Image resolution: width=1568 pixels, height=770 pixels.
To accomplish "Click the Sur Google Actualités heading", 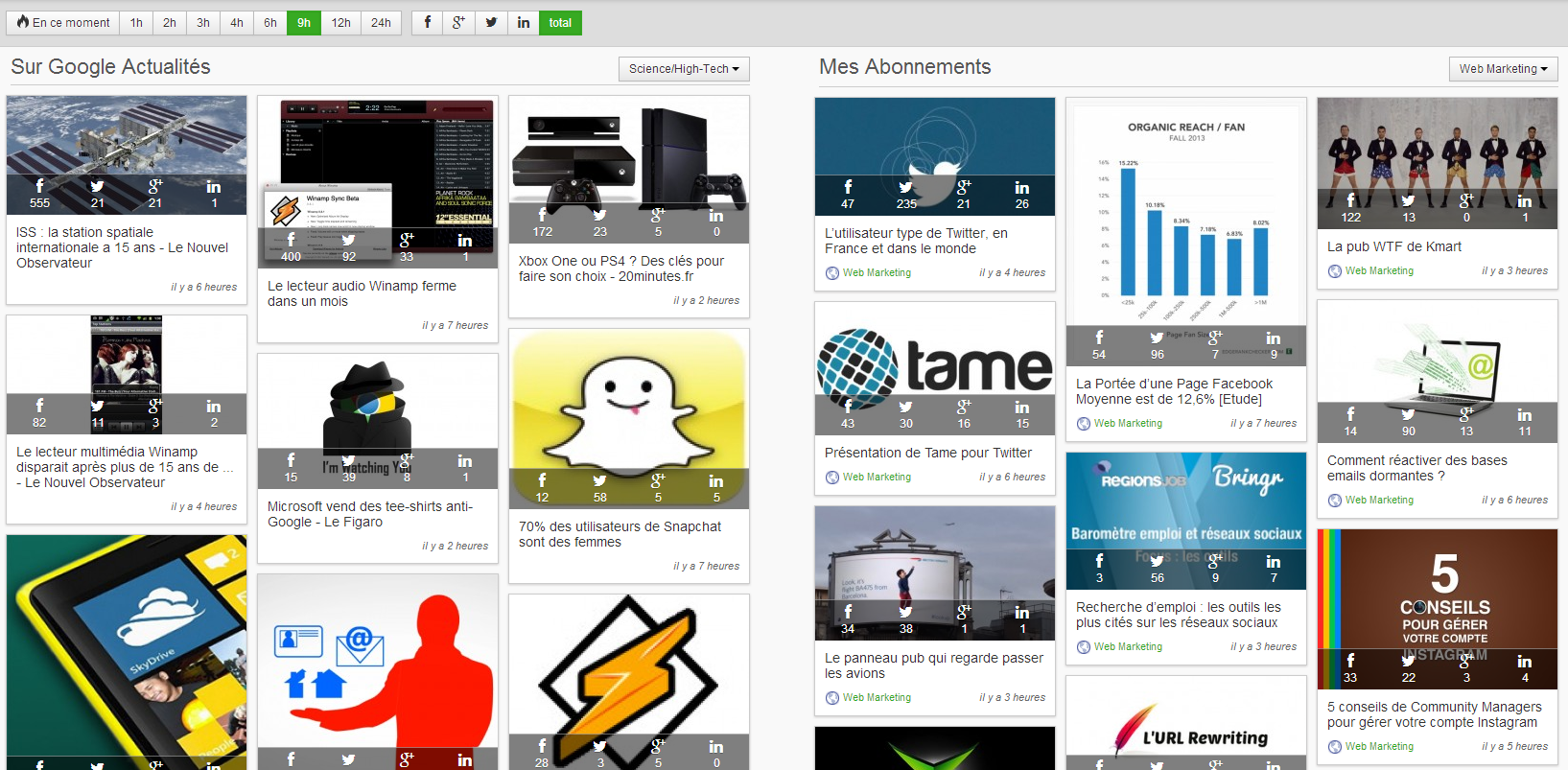I will (110, 67).
